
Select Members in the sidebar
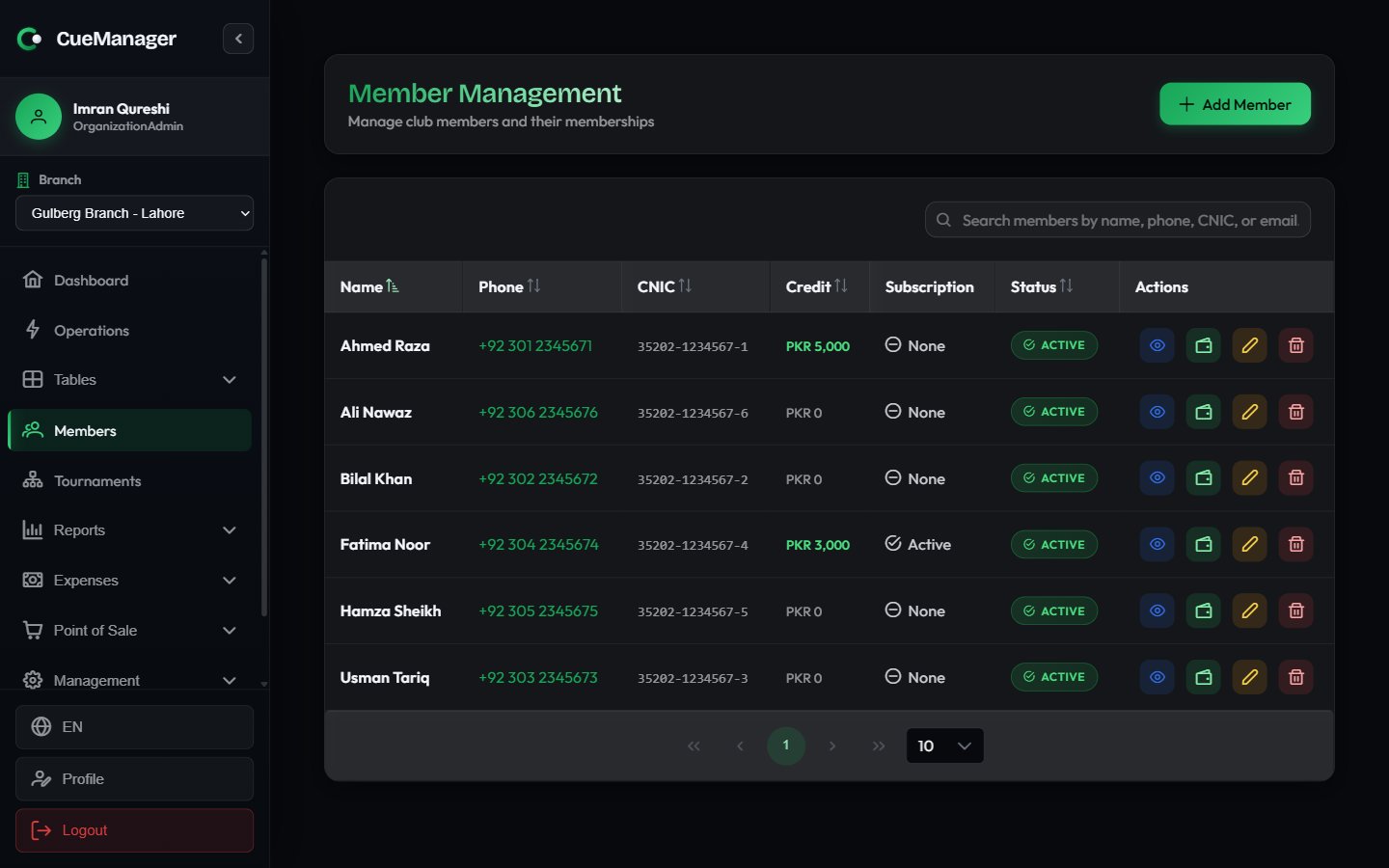point(129,430)
